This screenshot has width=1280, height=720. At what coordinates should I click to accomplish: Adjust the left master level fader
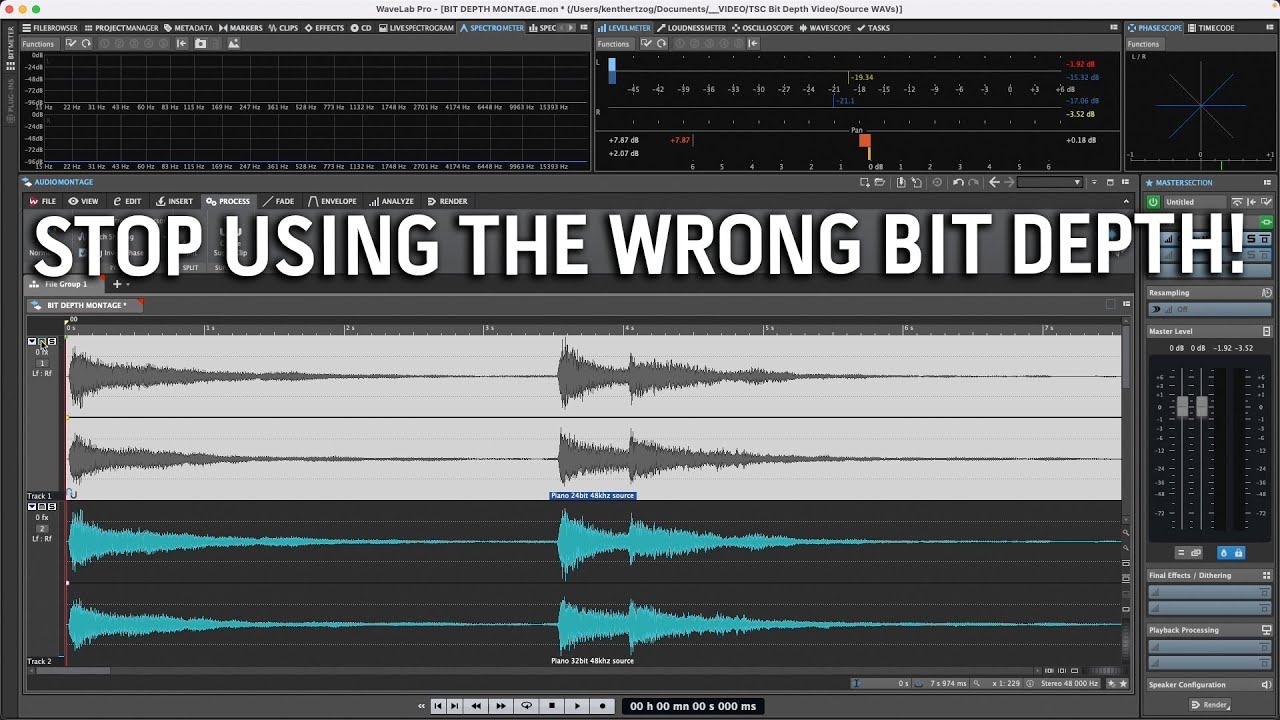pyautogui.click(x=1183, y=406)
